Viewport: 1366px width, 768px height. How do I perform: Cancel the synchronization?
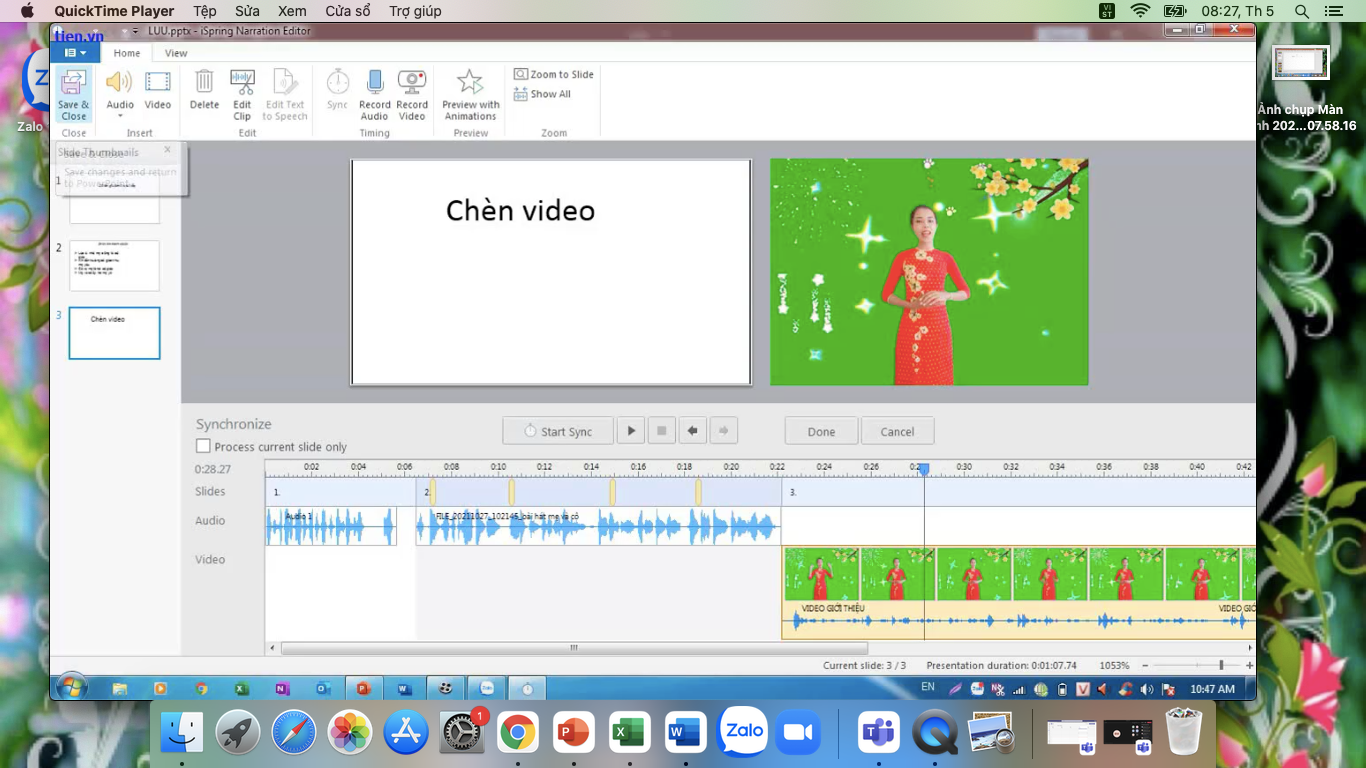point(897,431)
